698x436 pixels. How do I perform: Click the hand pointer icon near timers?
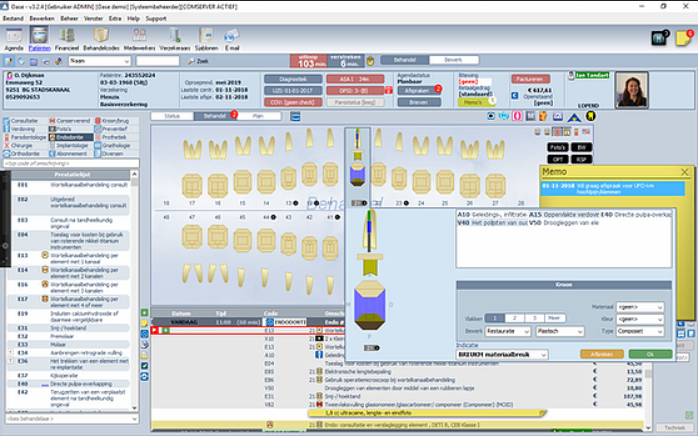coord(370,61)
